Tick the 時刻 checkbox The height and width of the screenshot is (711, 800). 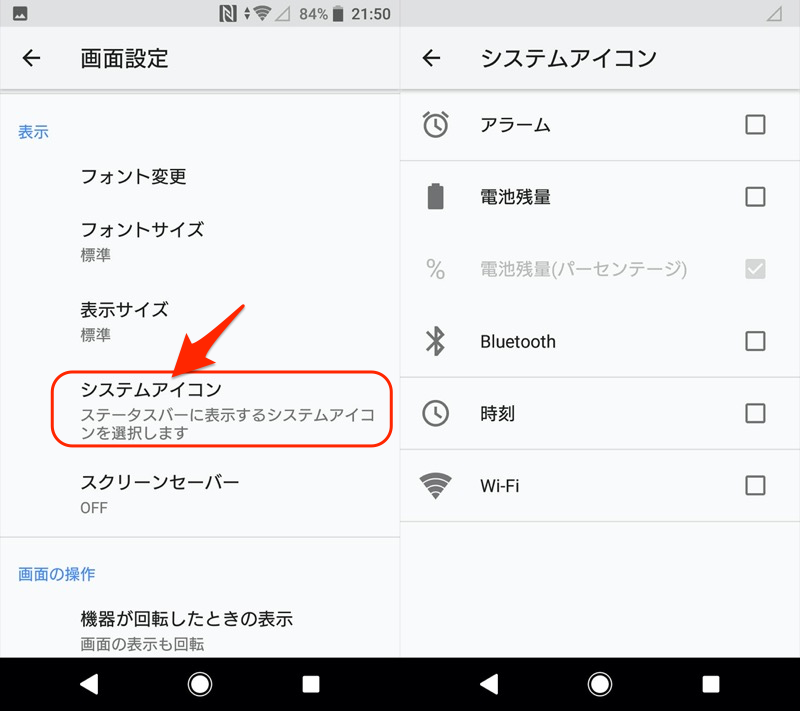point(755,413)
